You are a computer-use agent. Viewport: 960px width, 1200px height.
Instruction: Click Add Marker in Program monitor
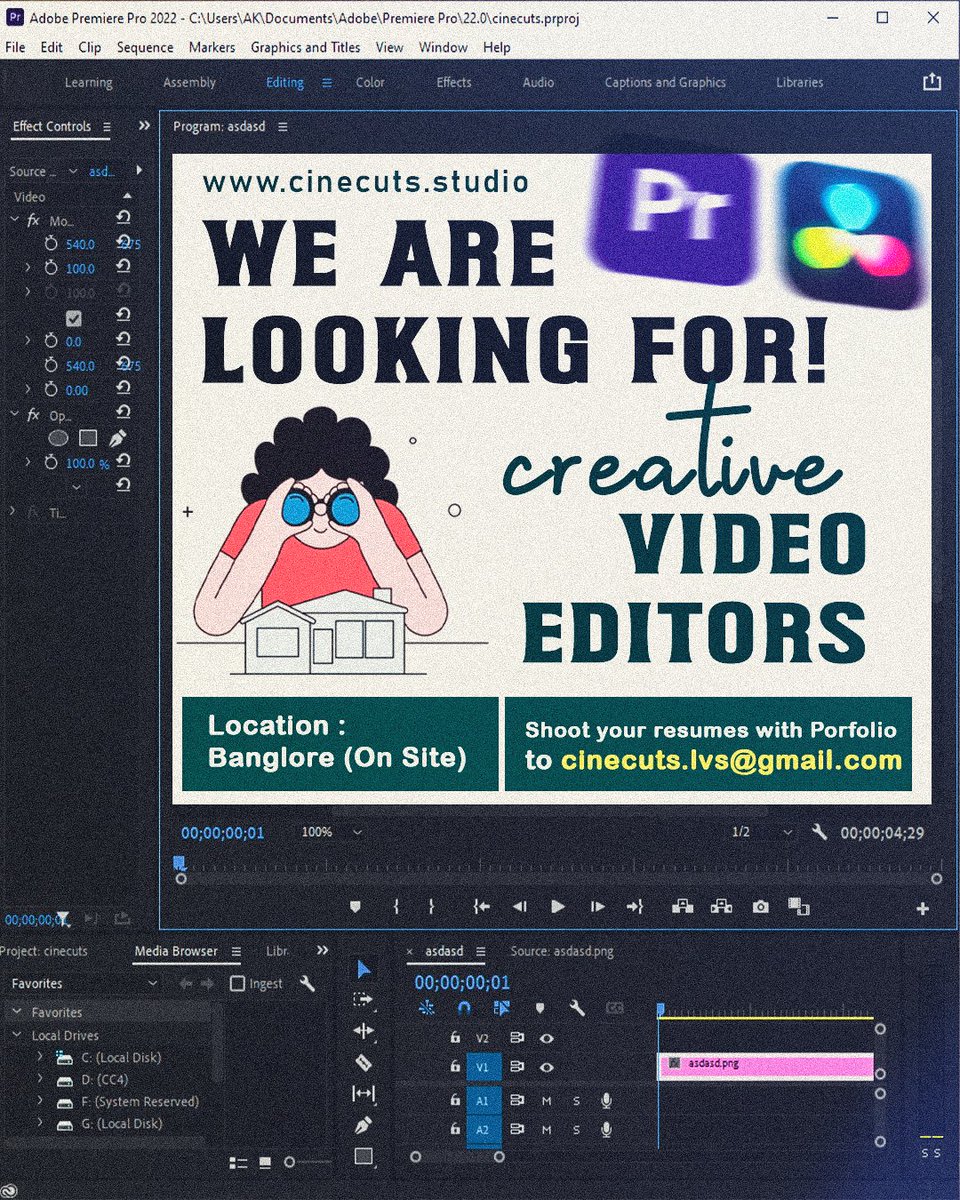(x=355, y=907)
